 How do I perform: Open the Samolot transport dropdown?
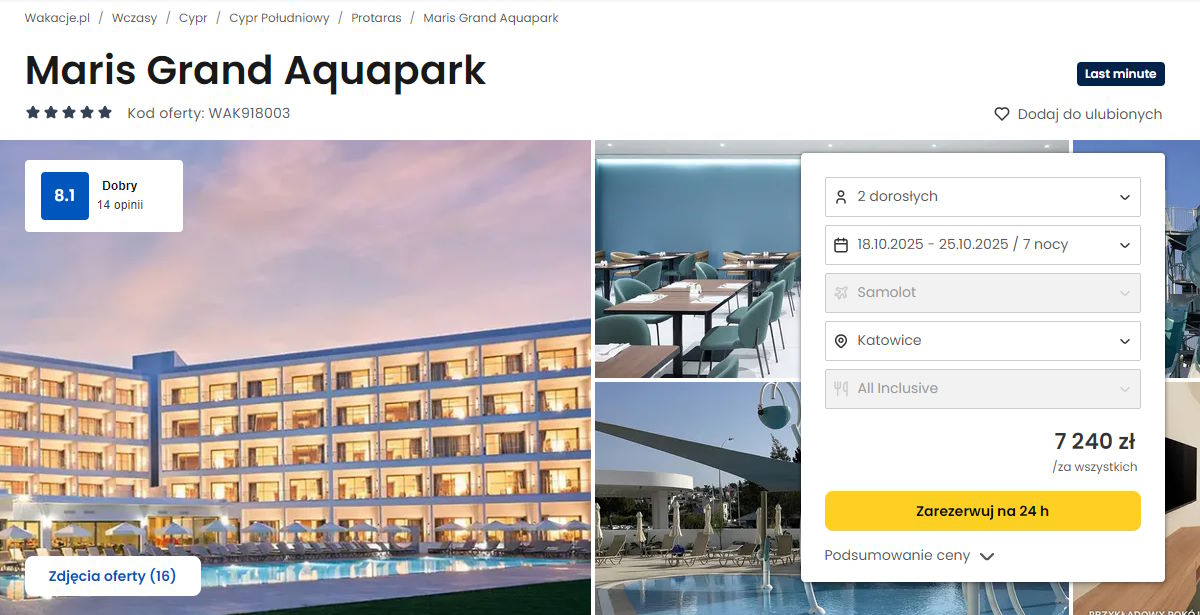coord(983,293)
